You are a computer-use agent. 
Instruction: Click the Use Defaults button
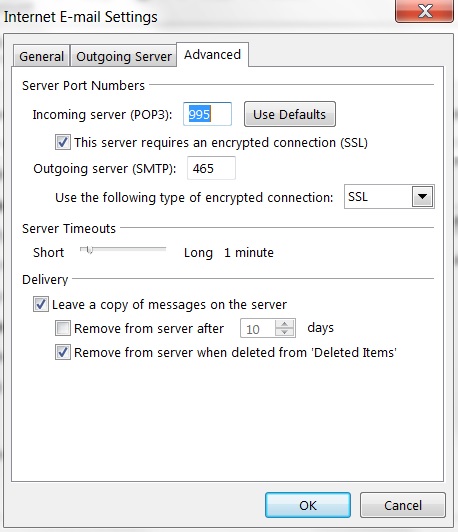(x=290, y=114)
